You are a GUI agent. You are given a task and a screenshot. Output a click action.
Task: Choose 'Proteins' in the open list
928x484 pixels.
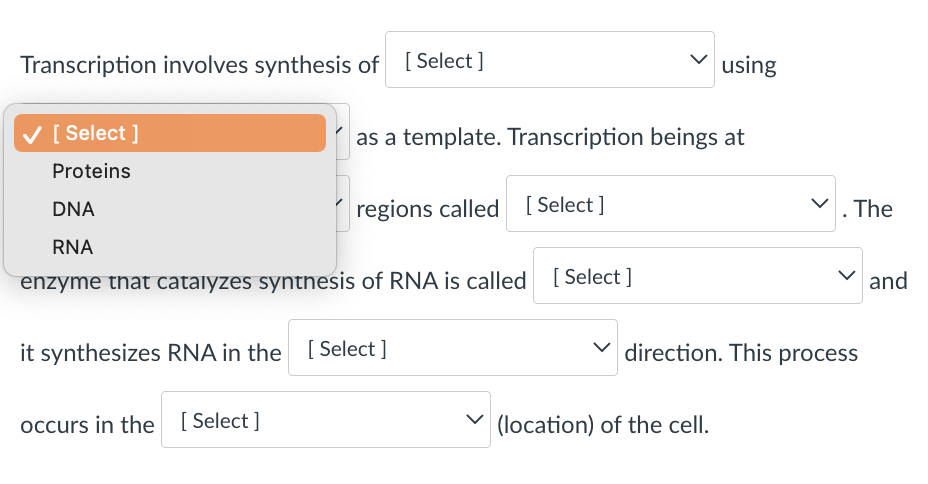[x=170, y=171]
